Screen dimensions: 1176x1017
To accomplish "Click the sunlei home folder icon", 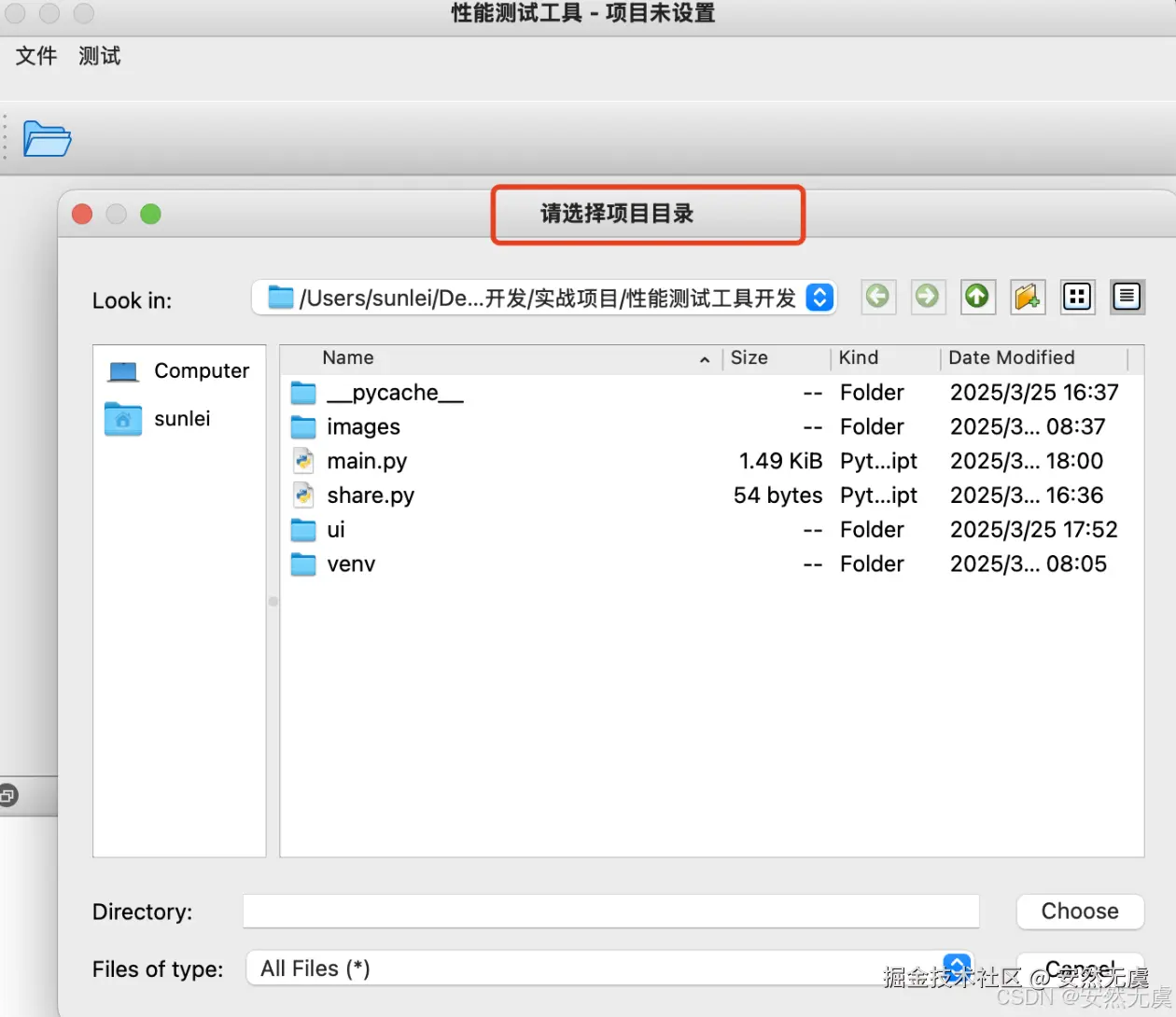I will [123, 419].
